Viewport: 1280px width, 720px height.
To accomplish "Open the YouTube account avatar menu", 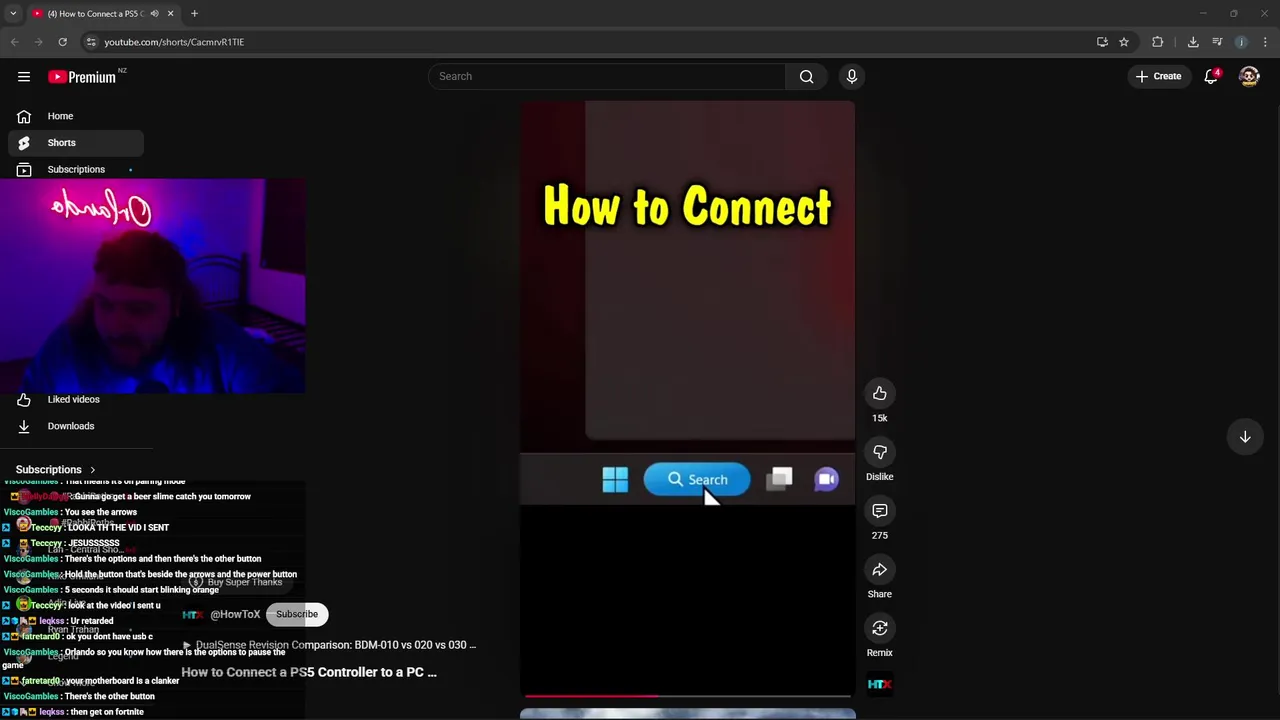I will [x=1249, y=76].
